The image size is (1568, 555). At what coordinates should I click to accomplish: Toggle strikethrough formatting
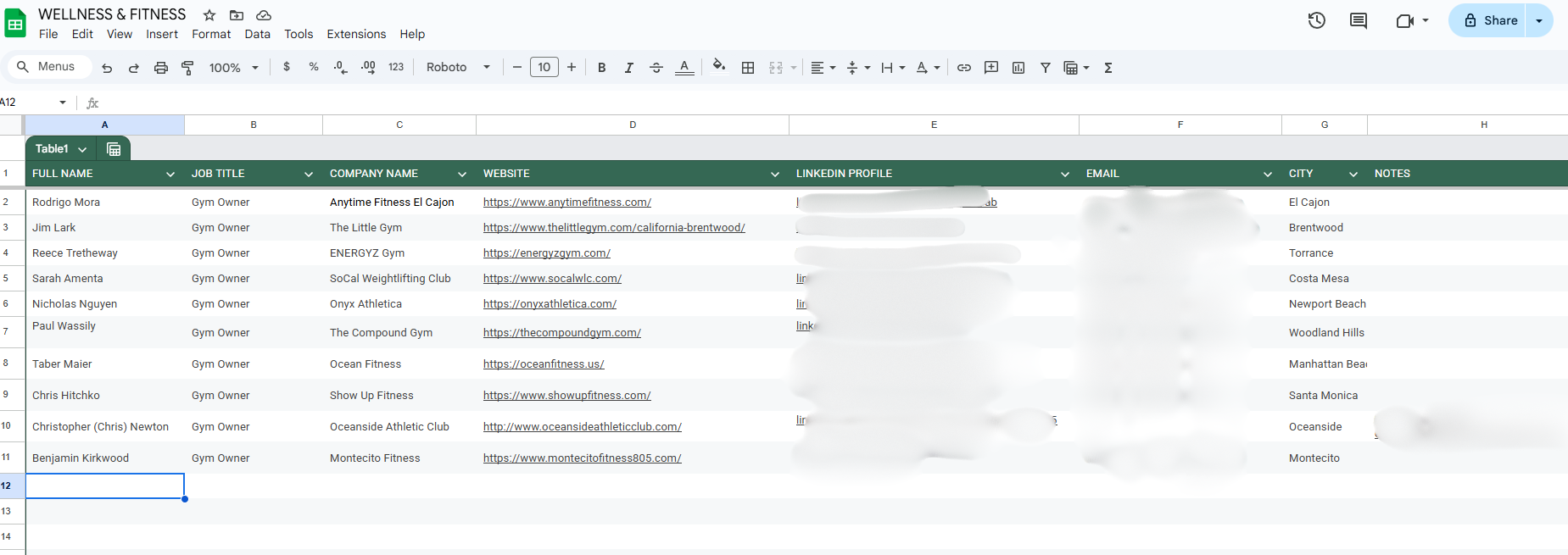click(656, 68)
